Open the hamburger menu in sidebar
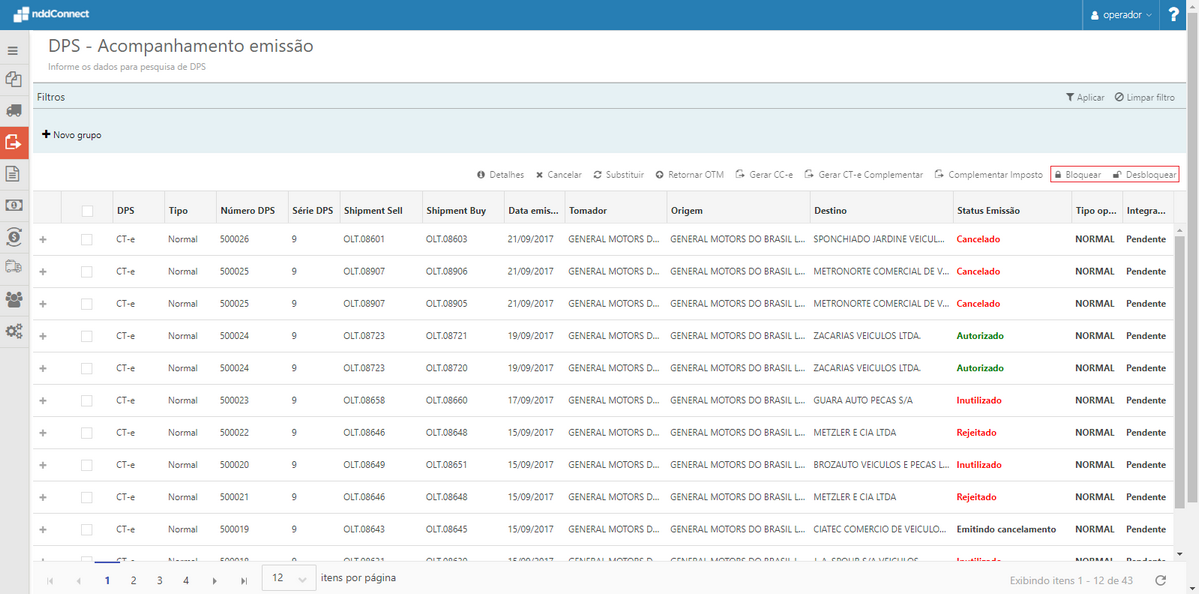 [13, 50]
